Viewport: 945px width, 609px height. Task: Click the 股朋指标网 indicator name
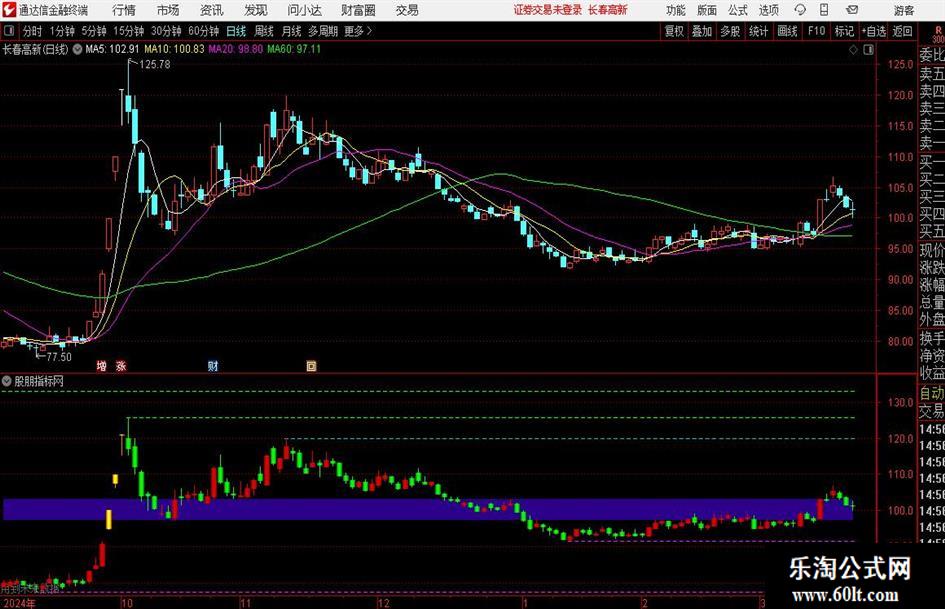(x=39, y=381)
